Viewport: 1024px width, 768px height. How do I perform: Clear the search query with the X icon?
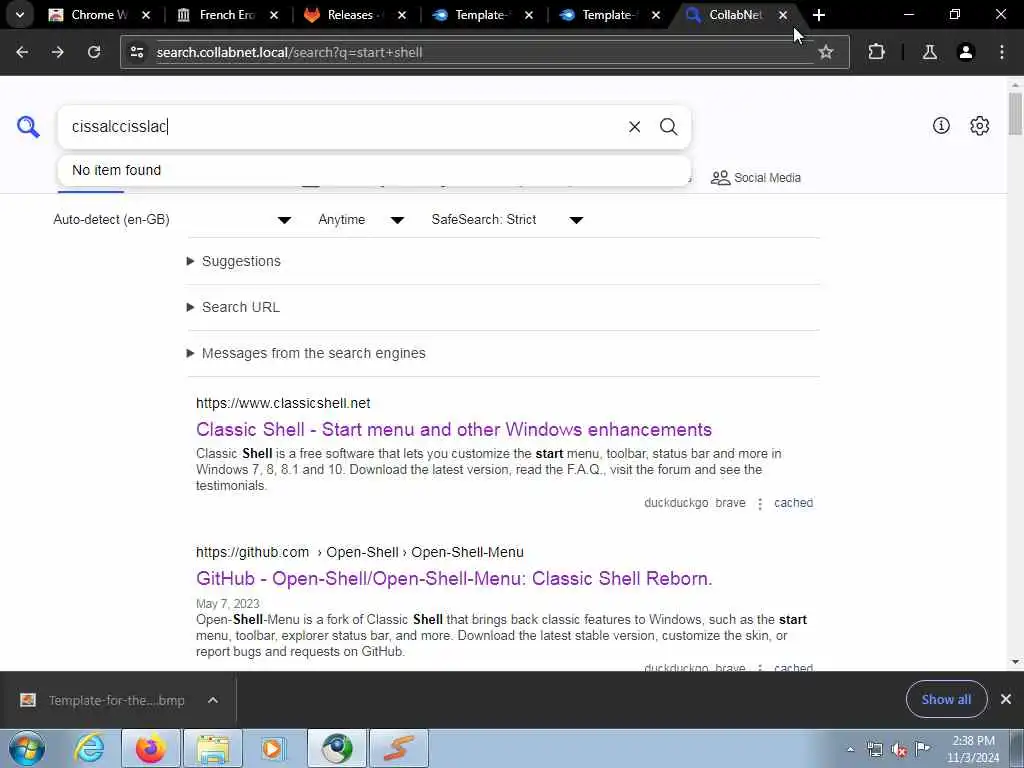tap(634, 127)
